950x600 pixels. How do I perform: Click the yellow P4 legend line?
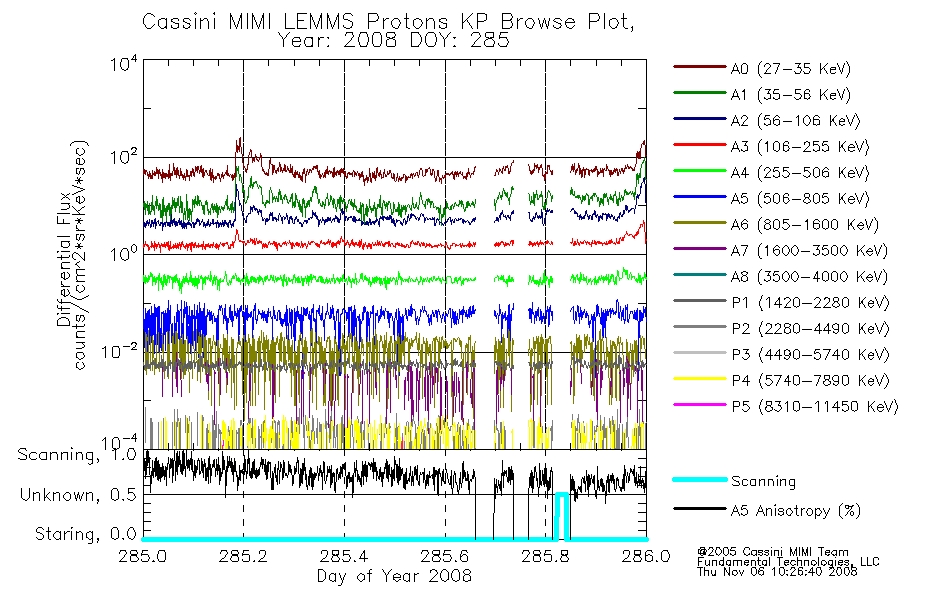[700, 379]
